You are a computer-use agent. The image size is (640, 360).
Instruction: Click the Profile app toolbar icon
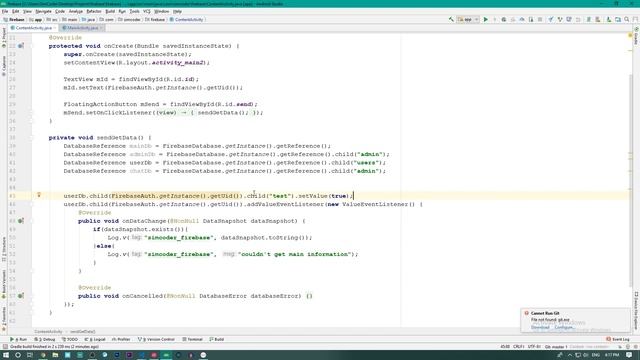[x=522, y=19]
